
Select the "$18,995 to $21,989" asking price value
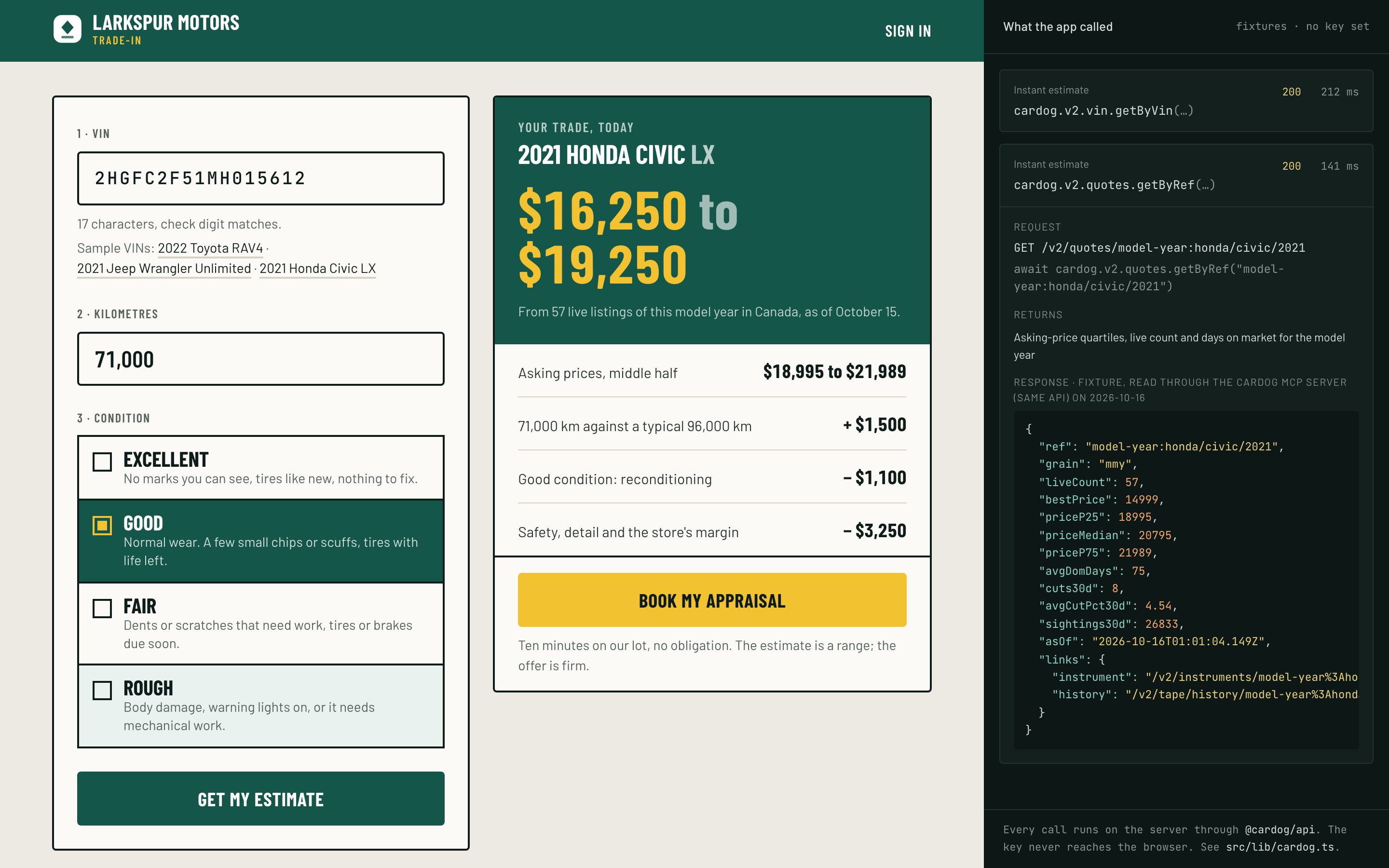coord(834,371)
